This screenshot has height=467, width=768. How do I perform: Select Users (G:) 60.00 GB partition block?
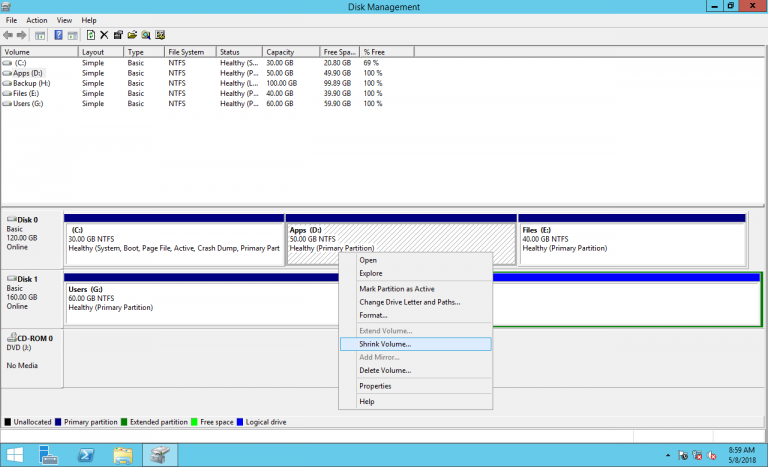click(x=202, y=299)
